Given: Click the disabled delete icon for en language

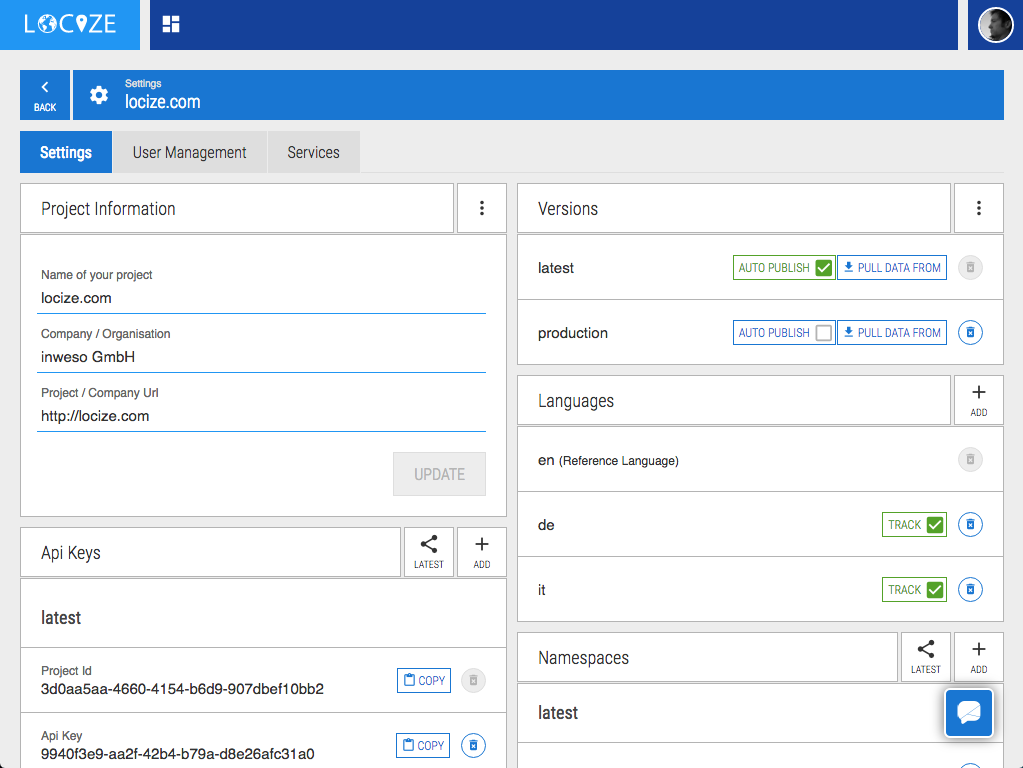Looking at the screenshot, I should (970, 459).
